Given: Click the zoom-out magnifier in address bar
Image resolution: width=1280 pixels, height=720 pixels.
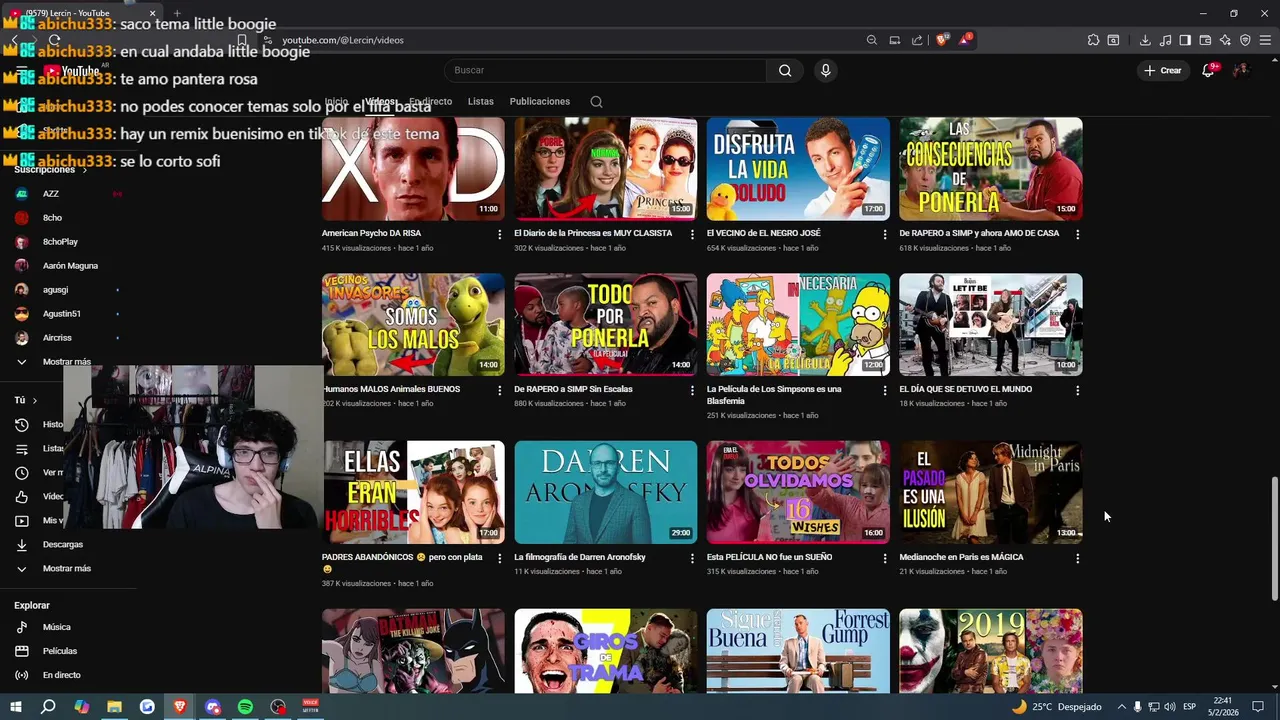Looking at the screenshot, I should (x=871, y=40).
